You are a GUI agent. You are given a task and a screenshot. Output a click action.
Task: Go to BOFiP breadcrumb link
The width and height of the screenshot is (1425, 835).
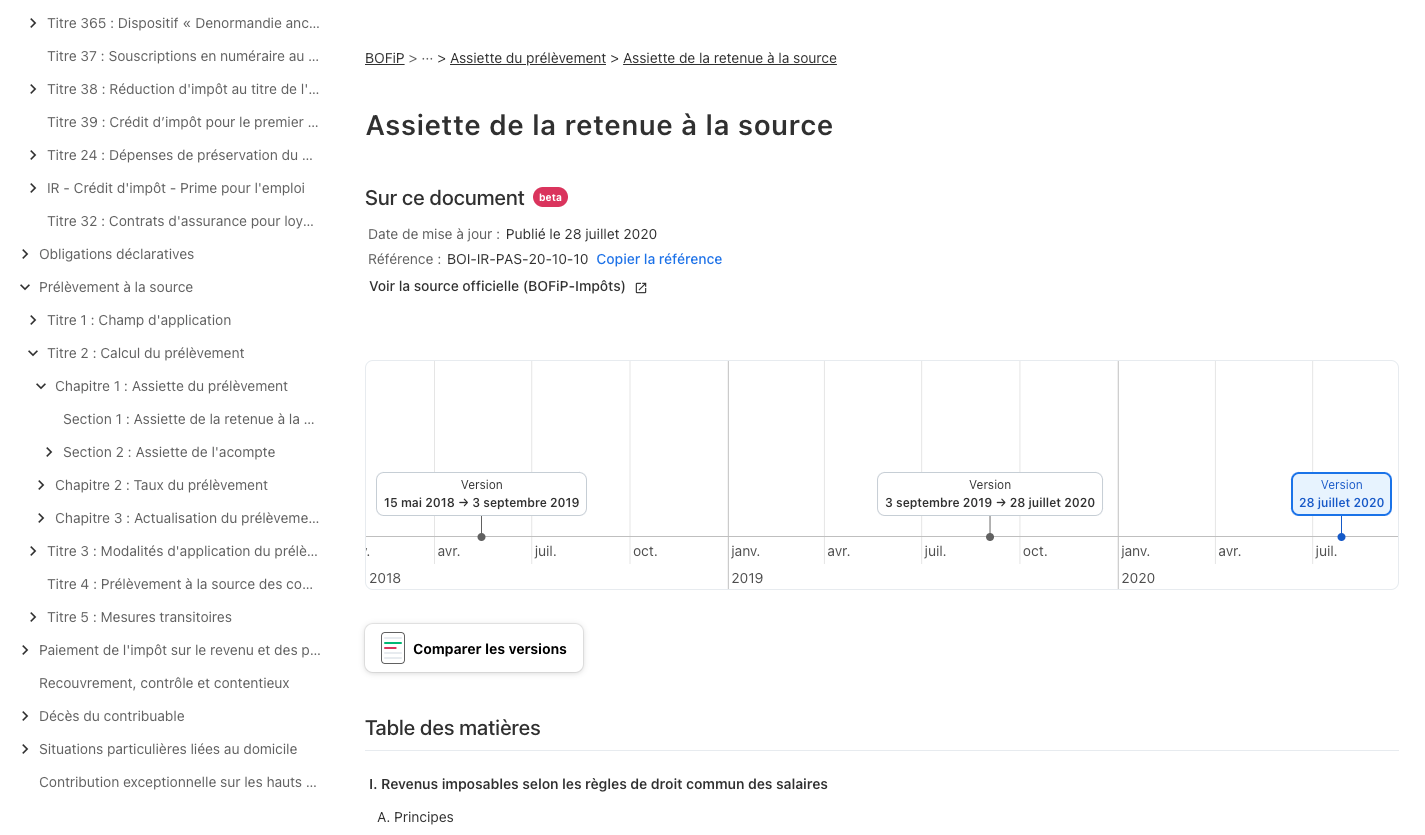coord(384,58)
